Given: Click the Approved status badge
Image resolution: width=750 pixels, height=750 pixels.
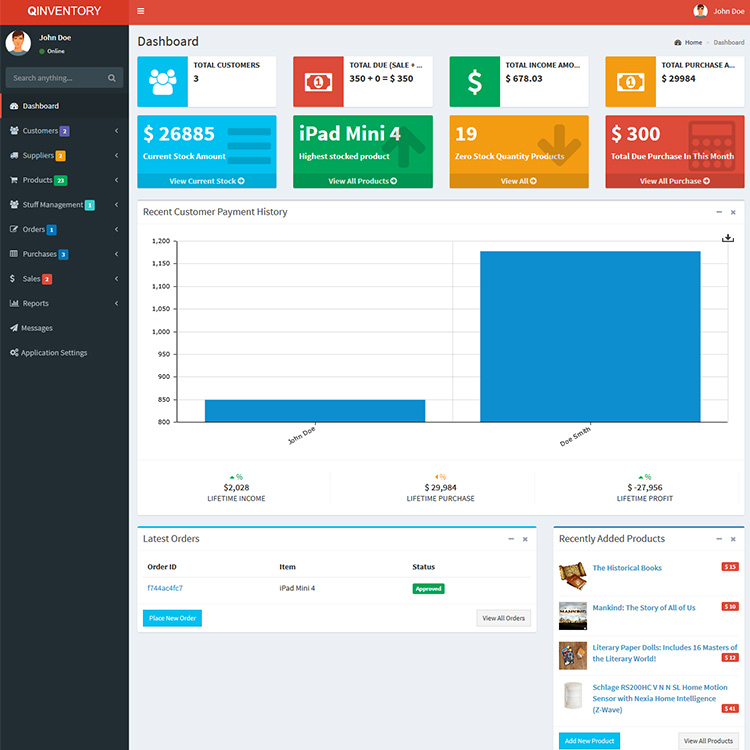Looking at the screenshot, I should coord(428,589).
